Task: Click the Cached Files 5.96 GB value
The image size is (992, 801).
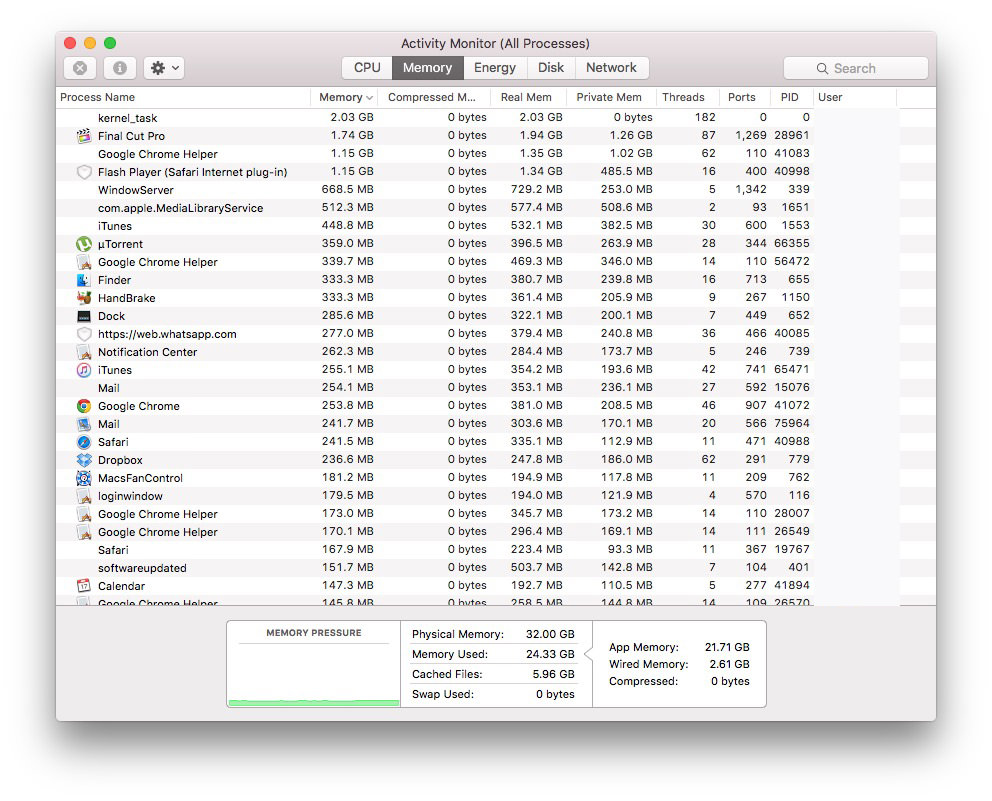Action: point(553,674)
